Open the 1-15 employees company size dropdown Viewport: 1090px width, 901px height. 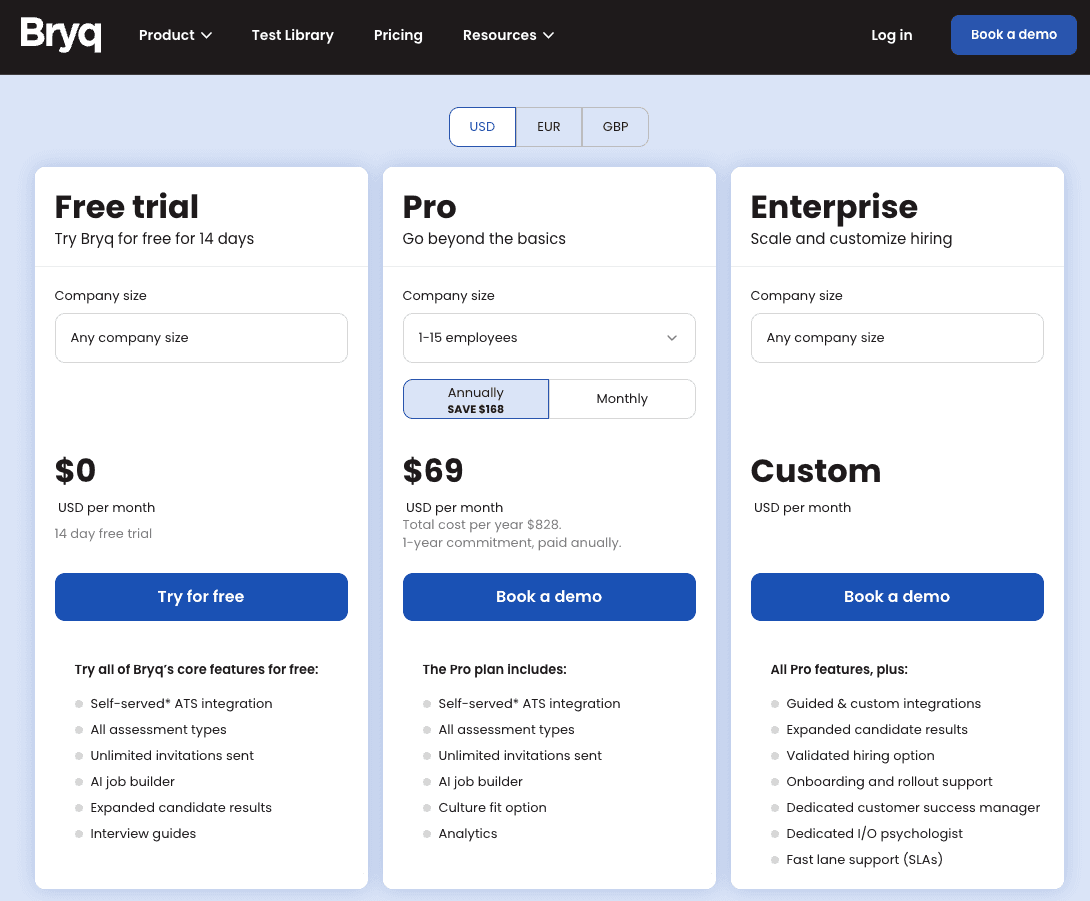(549, 338)
